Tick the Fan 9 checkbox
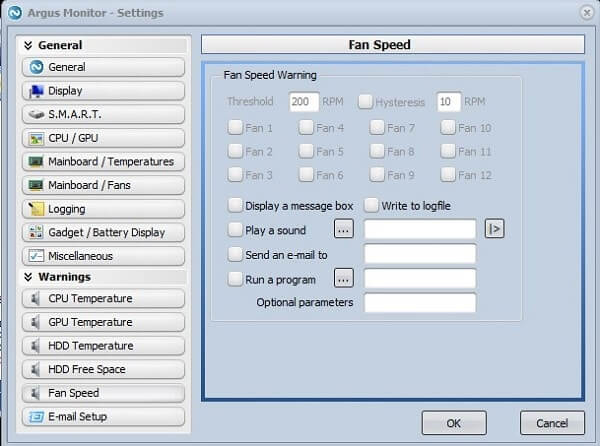 (377, 175)
